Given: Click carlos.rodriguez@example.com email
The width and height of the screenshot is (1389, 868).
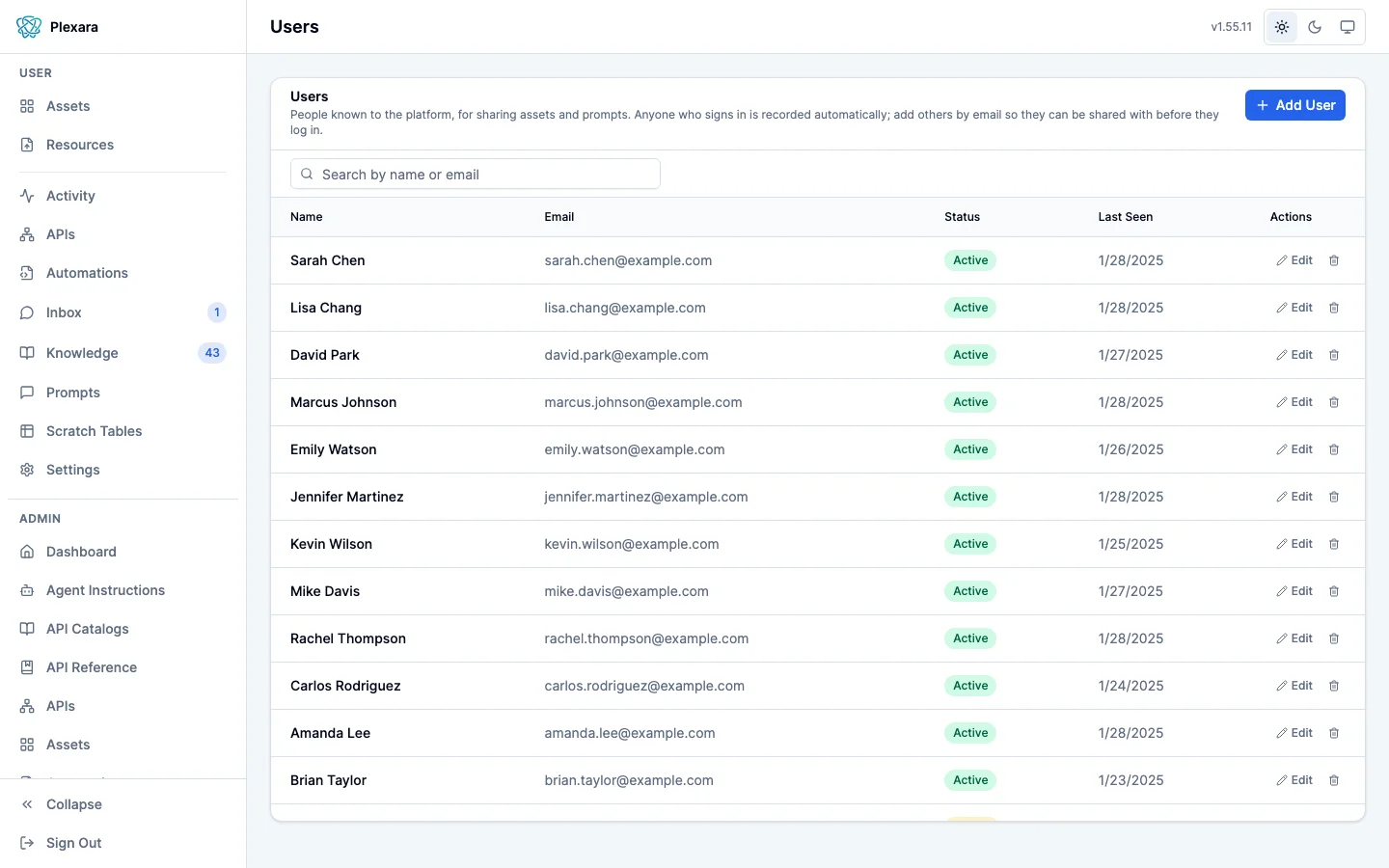Looking at the screenshot, I should 644,686.
